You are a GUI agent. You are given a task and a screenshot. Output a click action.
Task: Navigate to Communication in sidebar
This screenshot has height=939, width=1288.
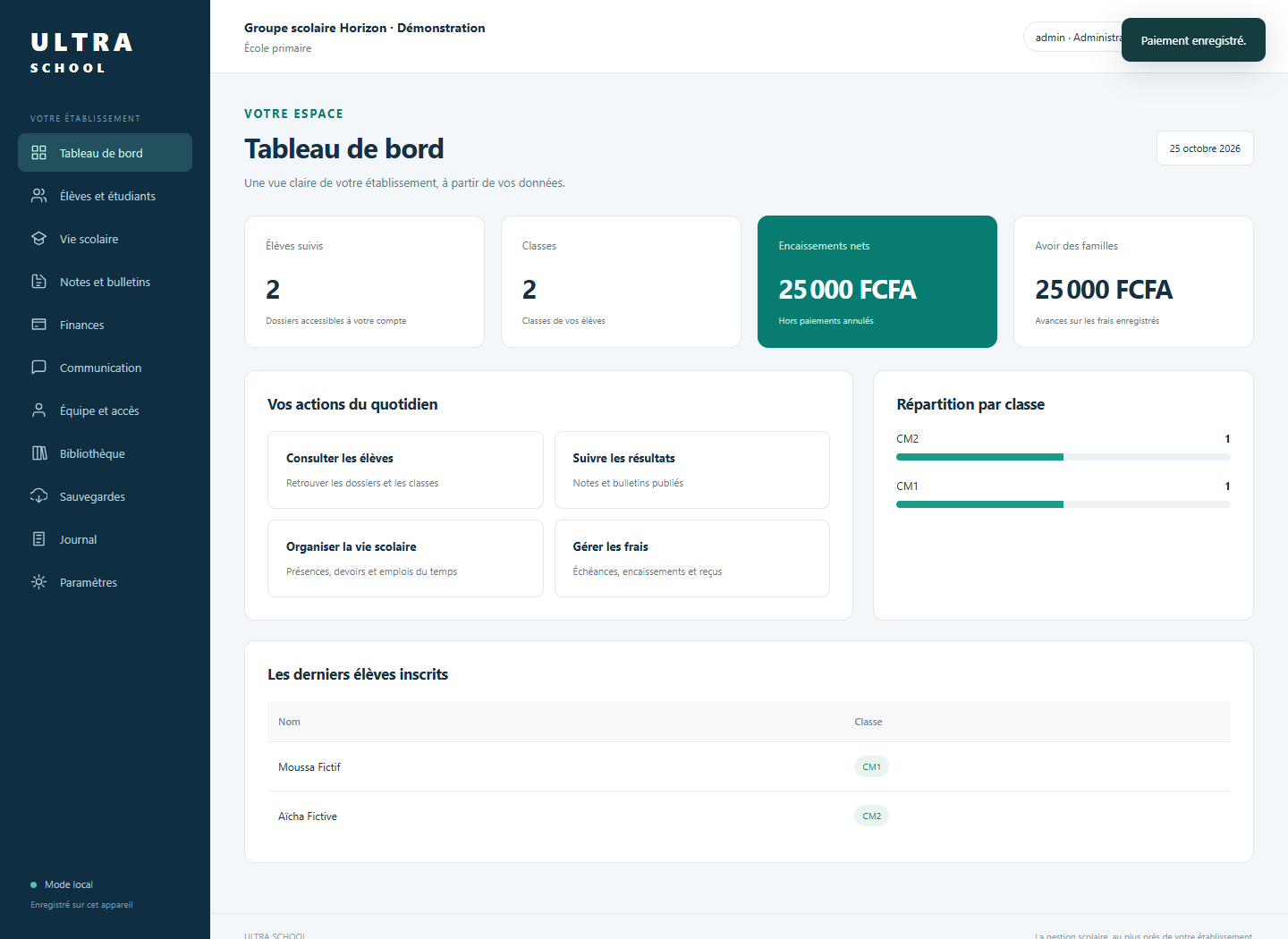click(105, 368)
